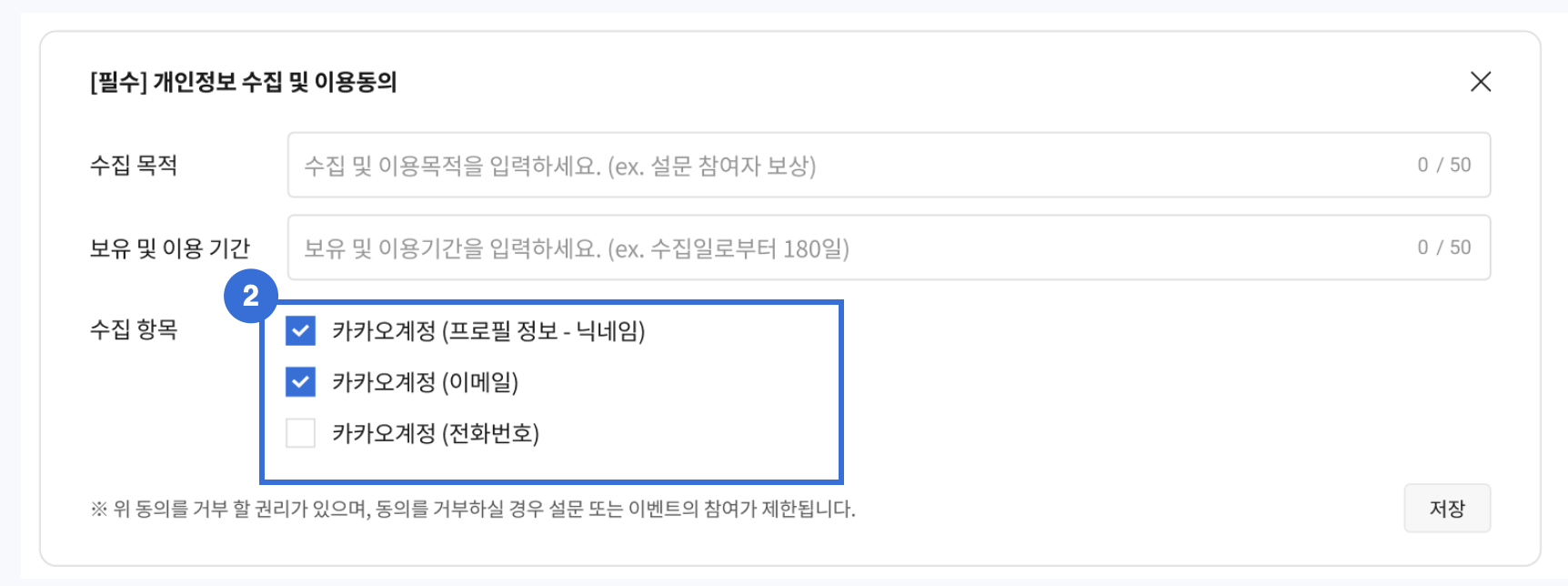Uncheck 카카오계정 프로필 정보 닉네임 checkbox
The image size is (1568, 586).
(x=300, y=331)
